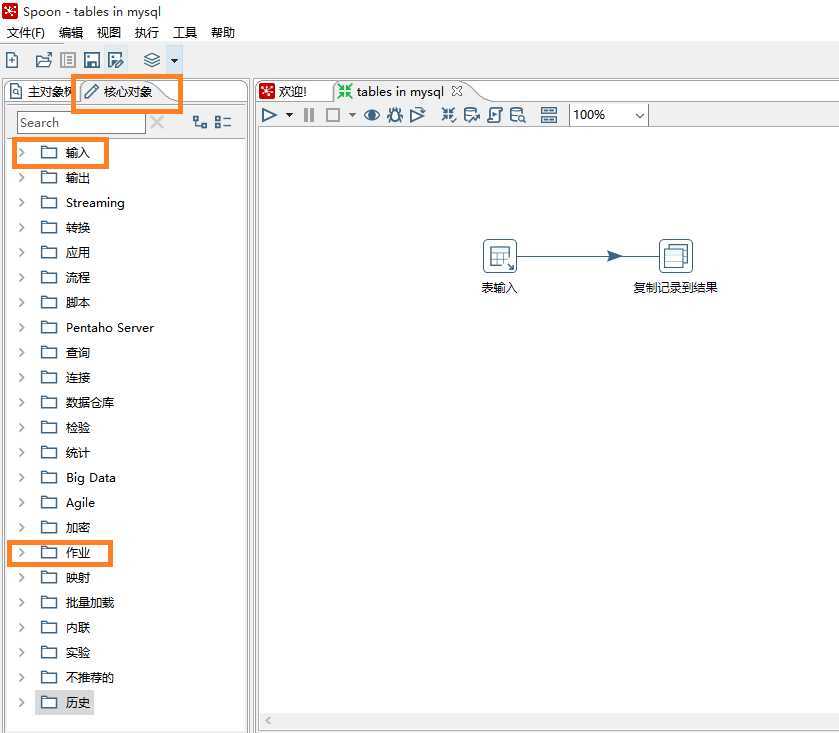Expand the Big Data folder arrow
This screenshot has height=733, width=839.
coord(21,477)
